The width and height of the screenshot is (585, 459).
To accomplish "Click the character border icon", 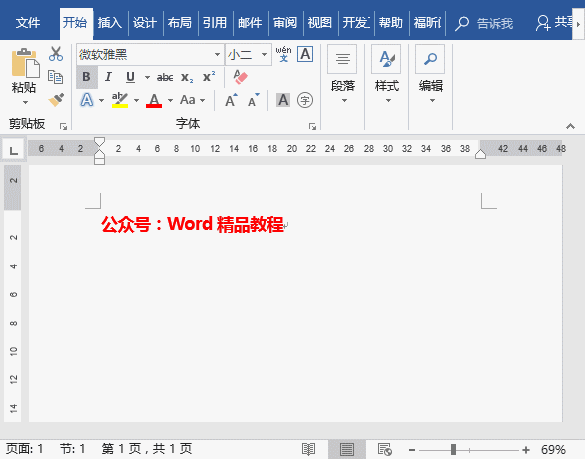I will pos(305,54).
